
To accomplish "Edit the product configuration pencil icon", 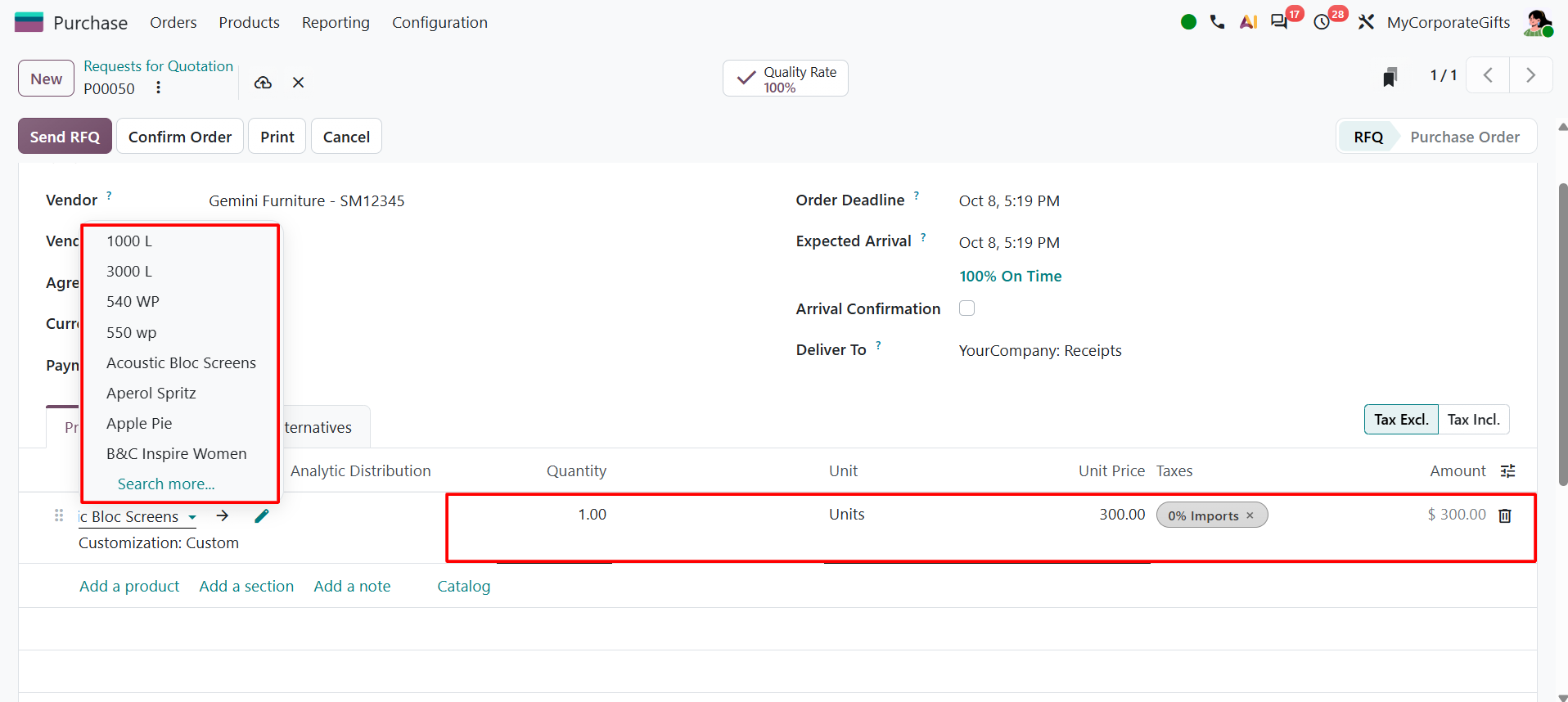I will tap(262, 515).
